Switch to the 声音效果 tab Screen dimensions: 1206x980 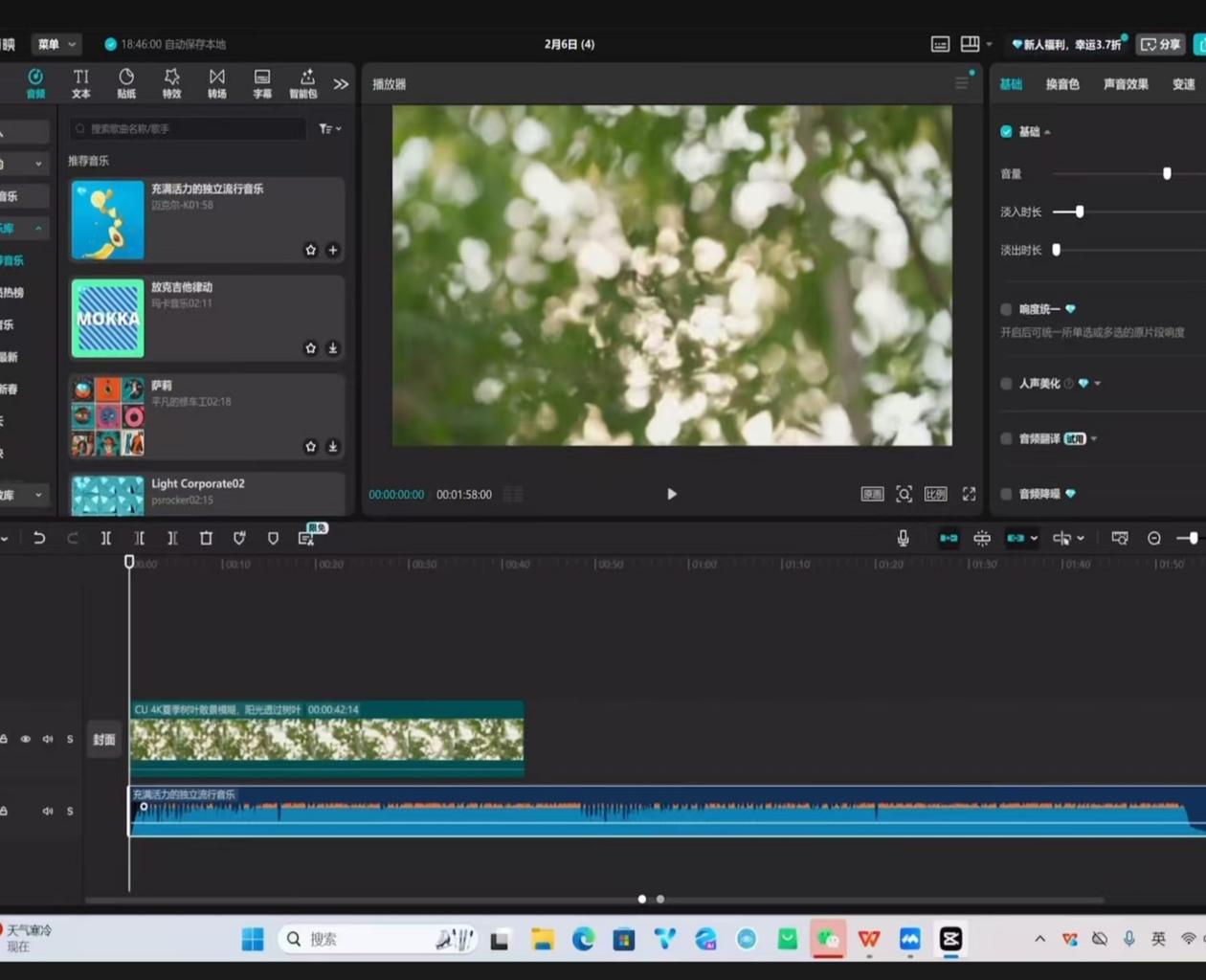click(x=1126, y=84)
